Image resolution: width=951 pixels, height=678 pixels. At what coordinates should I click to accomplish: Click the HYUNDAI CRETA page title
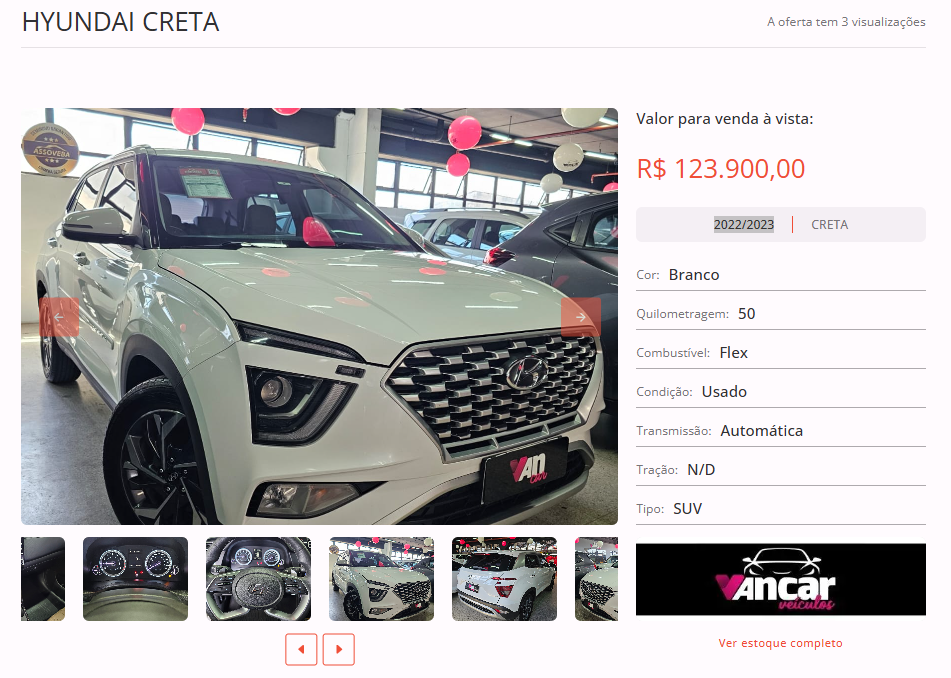120,22
